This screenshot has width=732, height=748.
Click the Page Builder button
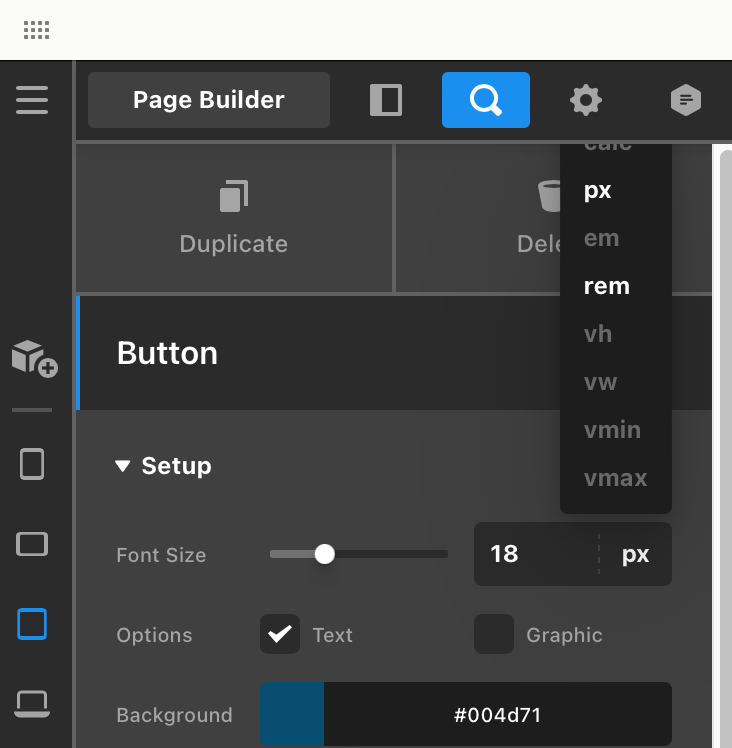coord(209,100)
